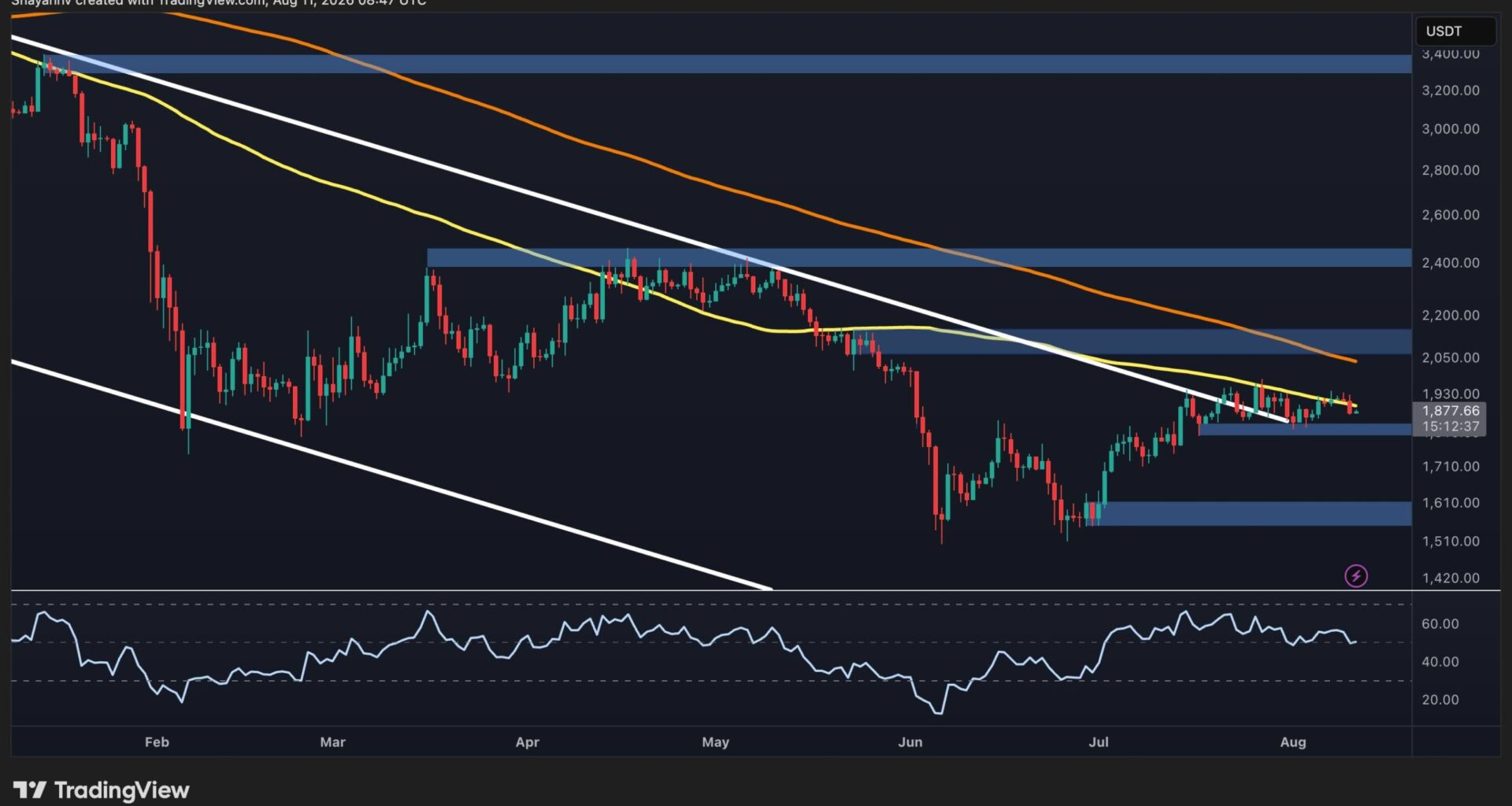Click the RSI 40.00 scale label
This screenshot has width=1512, height=806.
[x=1440, y=662]
